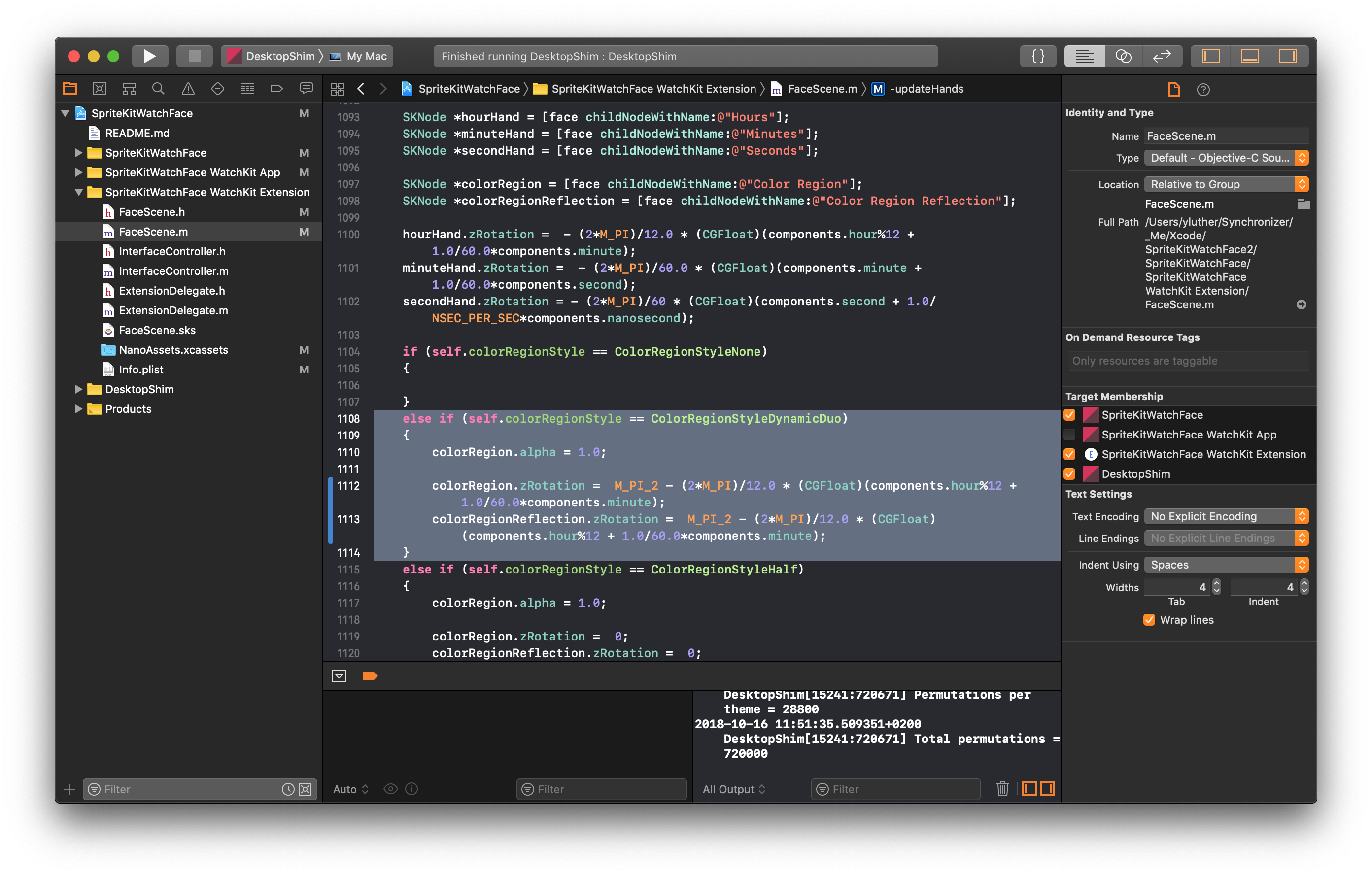
Task: Uncheck DesktopShim target membership
Action: pos(1069,474)
